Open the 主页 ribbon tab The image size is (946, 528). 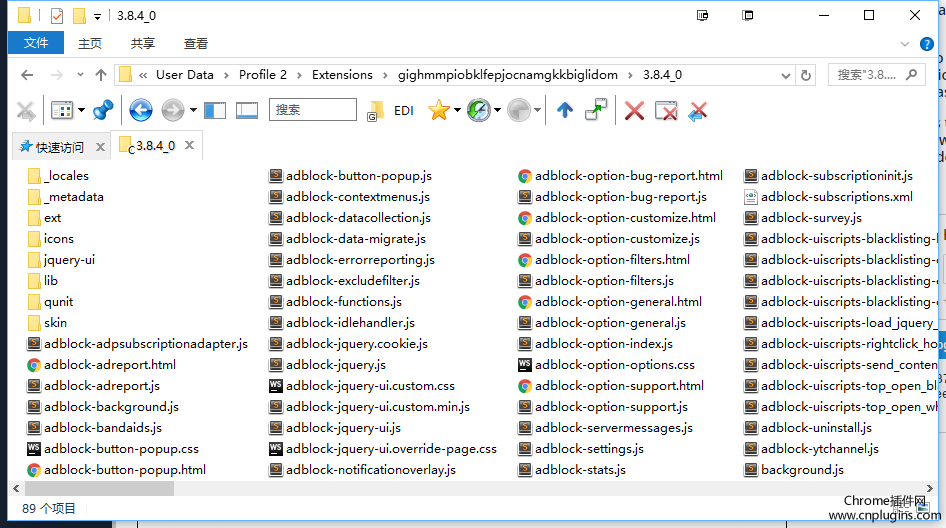pyautogui.click(x=90, y=43)
